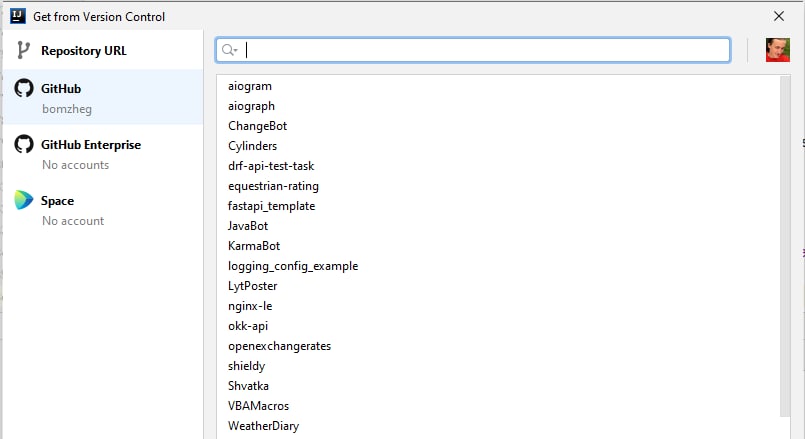The image size is (805, 439).
Task: Select the JavaBot repository
Action: (498, 226)
